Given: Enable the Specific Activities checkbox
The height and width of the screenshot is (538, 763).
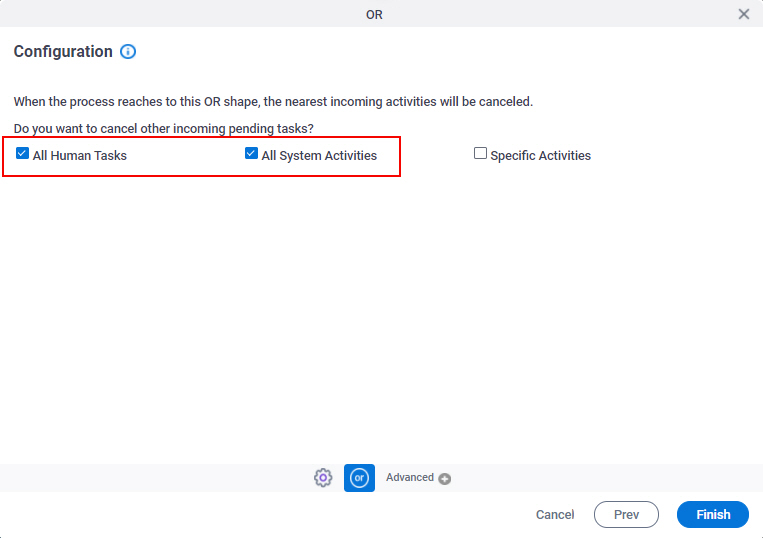Looking at the screenshot, I should pos(480,153).
